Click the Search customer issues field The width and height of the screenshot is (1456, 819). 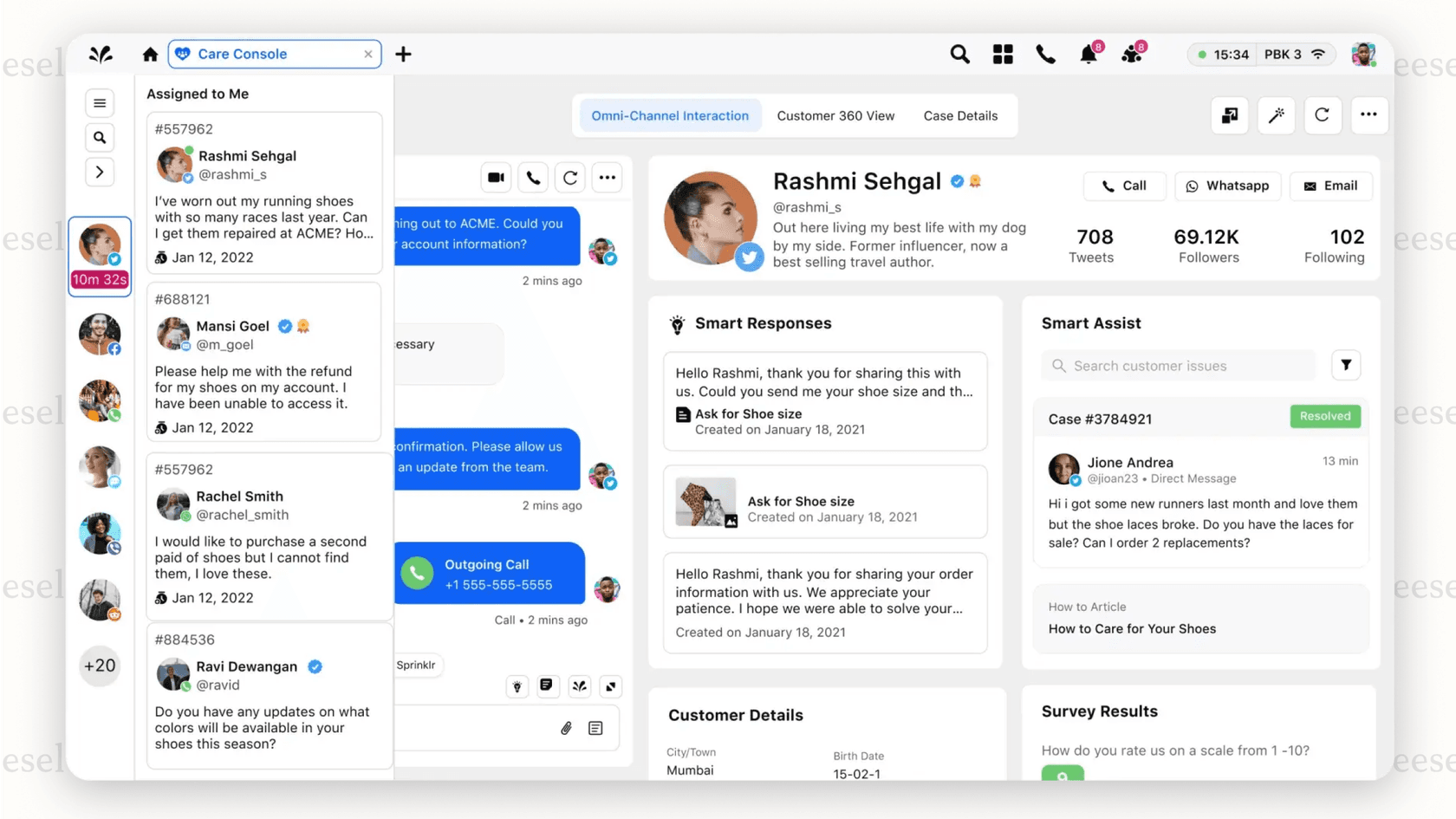(x=1179, y=366)
